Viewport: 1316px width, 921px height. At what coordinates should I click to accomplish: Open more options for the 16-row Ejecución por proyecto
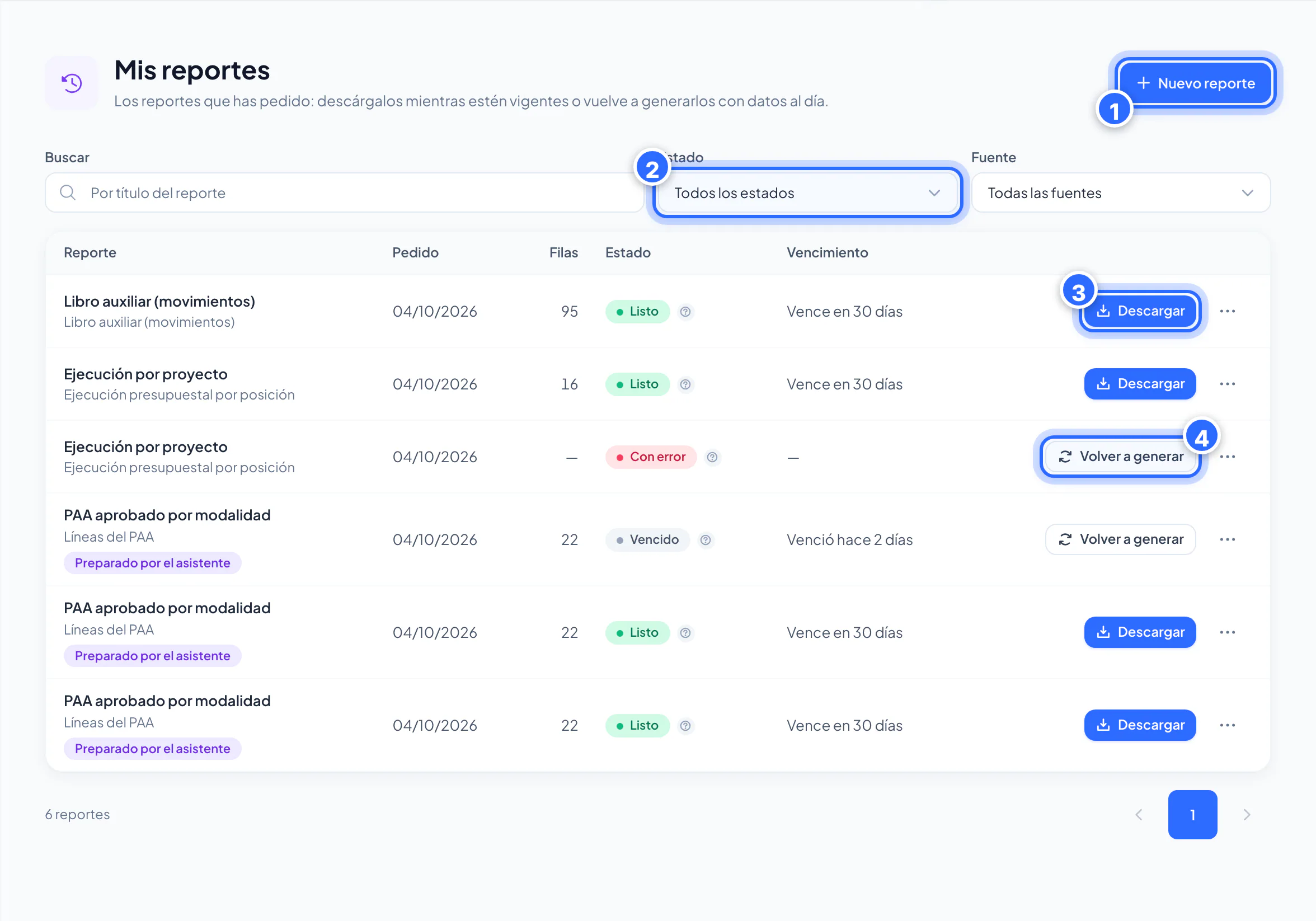[x=1227, y=384]
